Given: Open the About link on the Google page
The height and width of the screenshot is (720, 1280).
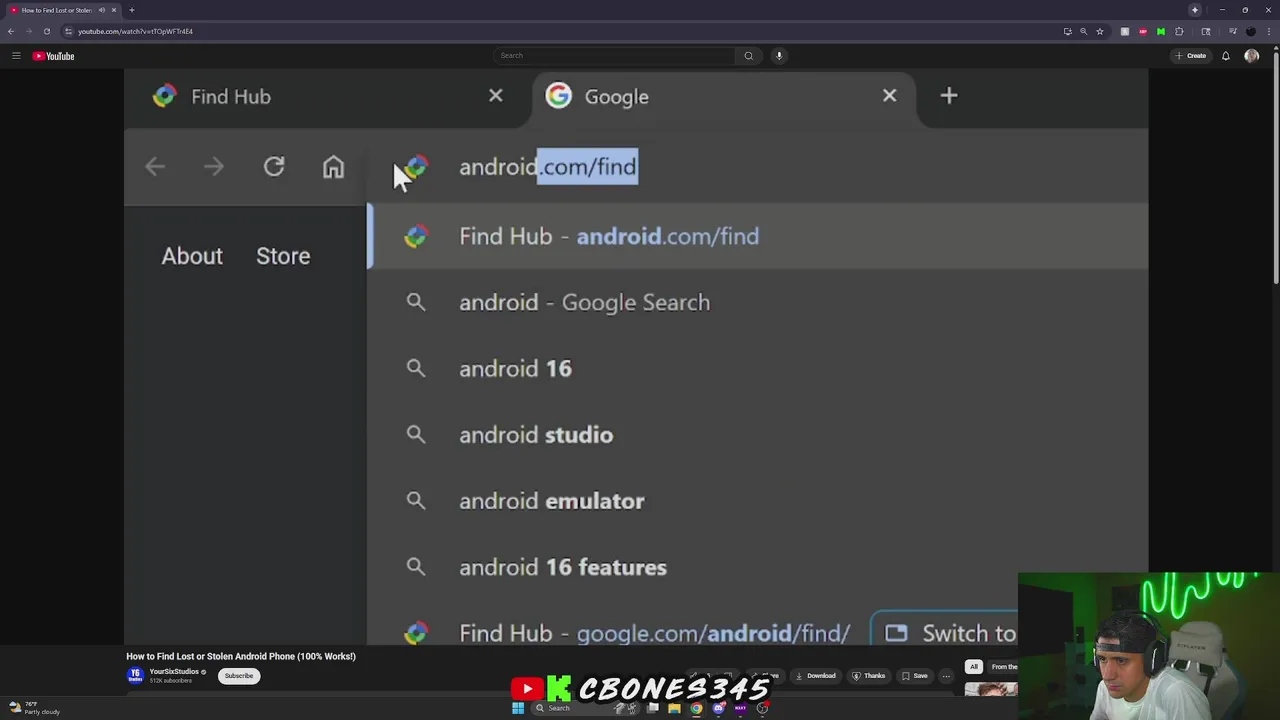Looking at the screenshot, I should pos(192,256).
